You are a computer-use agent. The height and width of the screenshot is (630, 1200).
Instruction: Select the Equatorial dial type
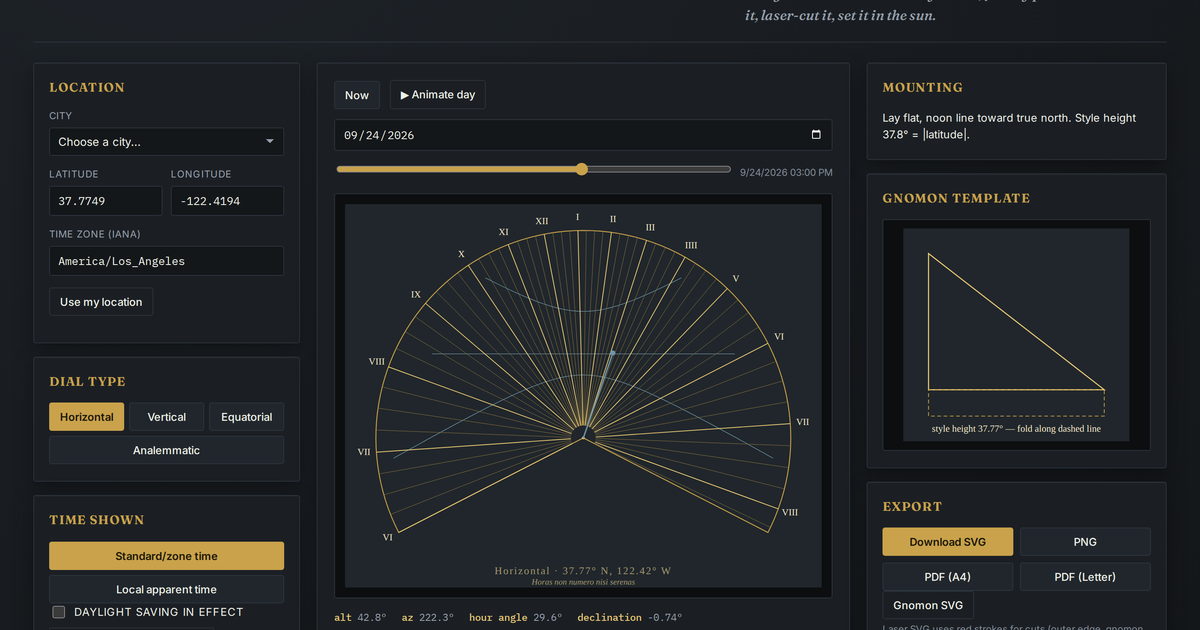pyautogui.click(x=247, y=417)
